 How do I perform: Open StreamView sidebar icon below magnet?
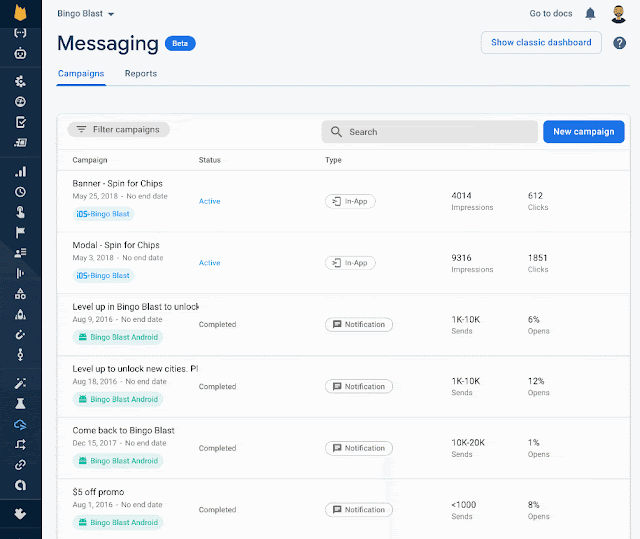pos(20,355)
